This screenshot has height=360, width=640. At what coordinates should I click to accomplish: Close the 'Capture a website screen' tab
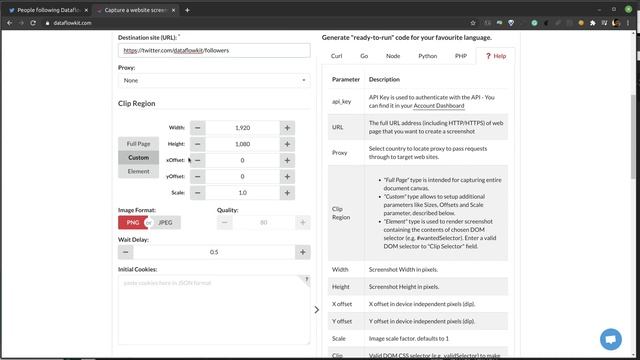tap(173, 10)
